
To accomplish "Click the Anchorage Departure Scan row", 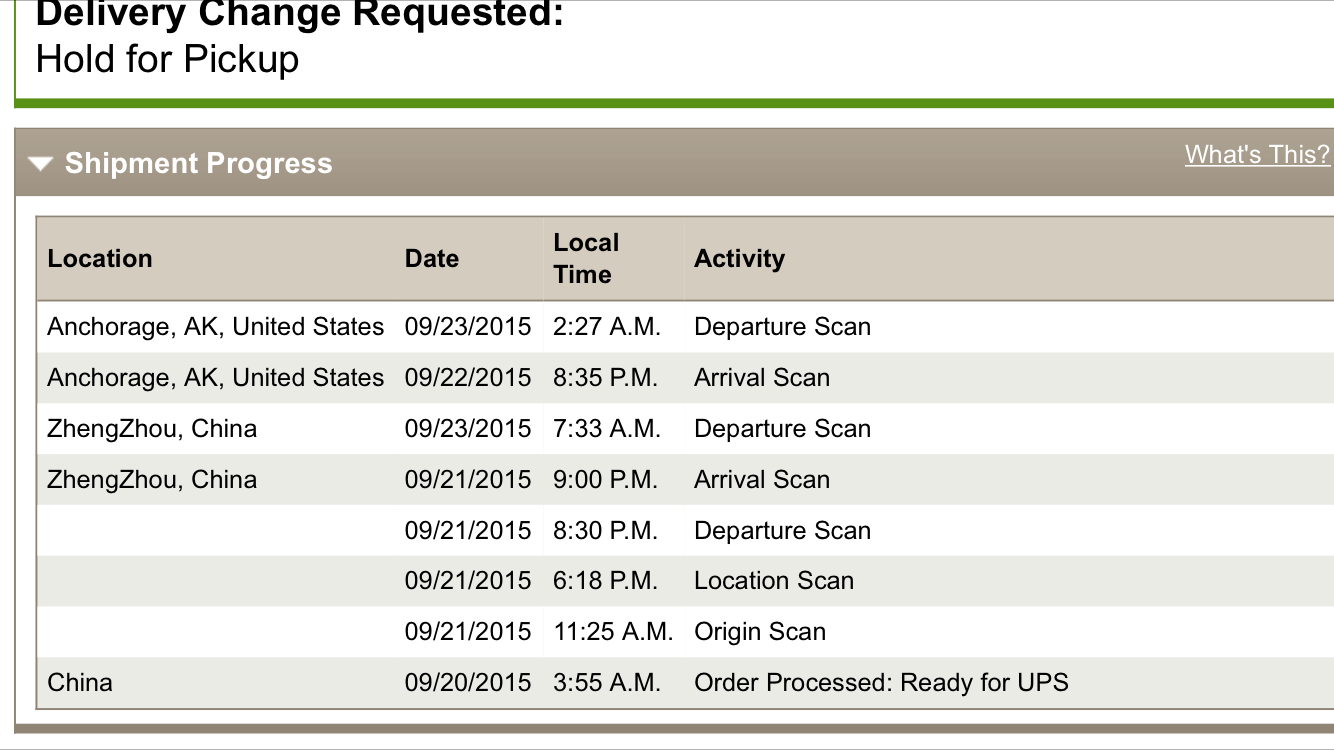I will pyautogui.click(x=685, y=327).
